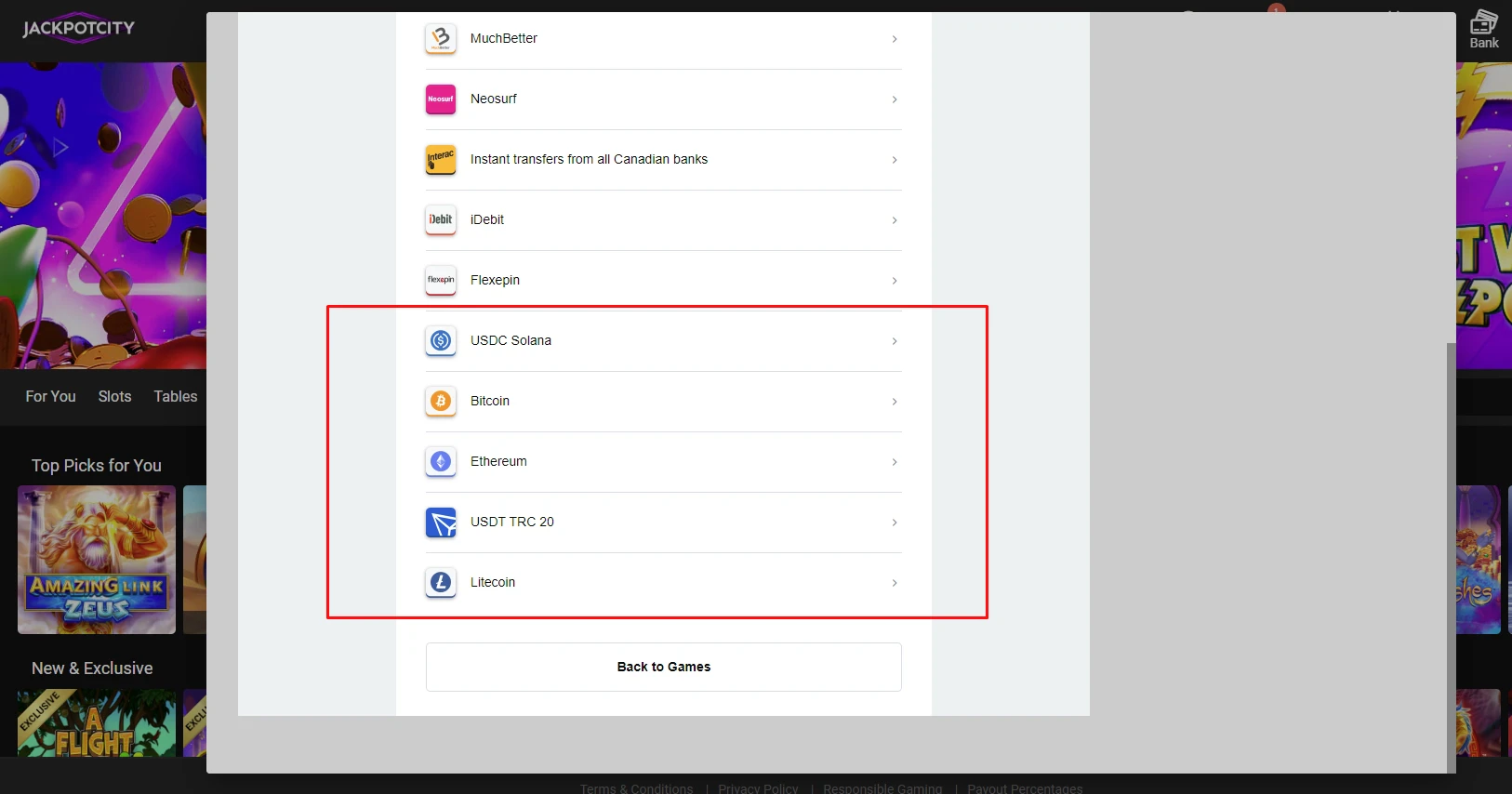Viewport: 1512px width, 794px height.
Task: Click the Ethereum diamond icon
Action: [441, 462]
